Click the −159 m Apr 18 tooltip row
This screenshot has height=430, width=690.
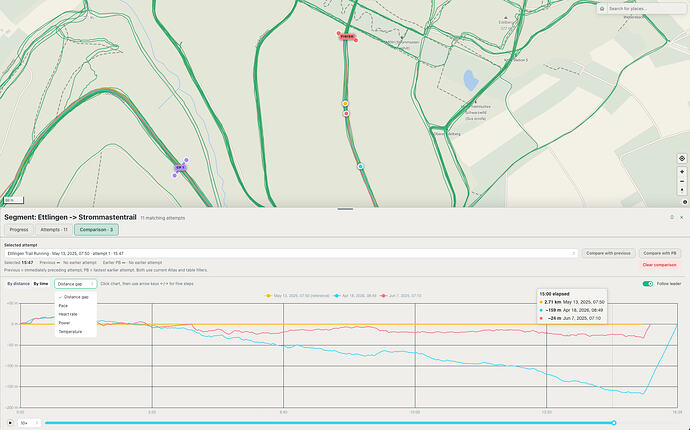click(x=572, y=310)
